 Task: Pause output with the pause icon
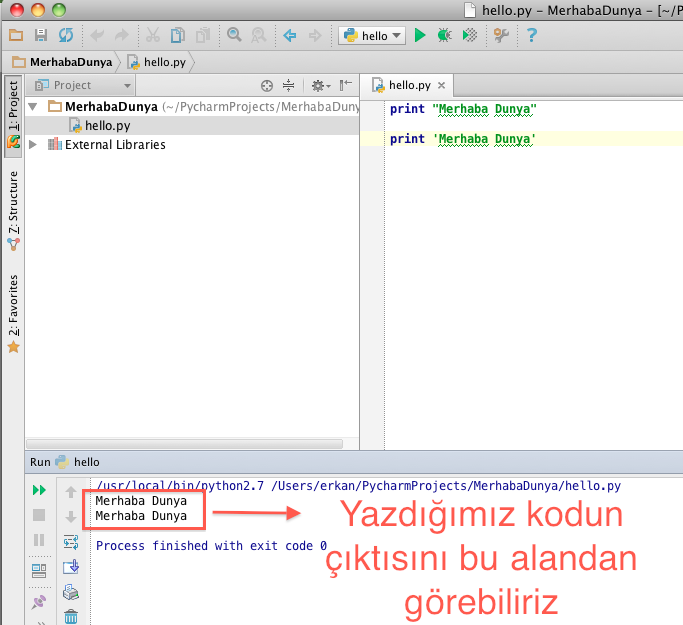[x=39, y=540]
